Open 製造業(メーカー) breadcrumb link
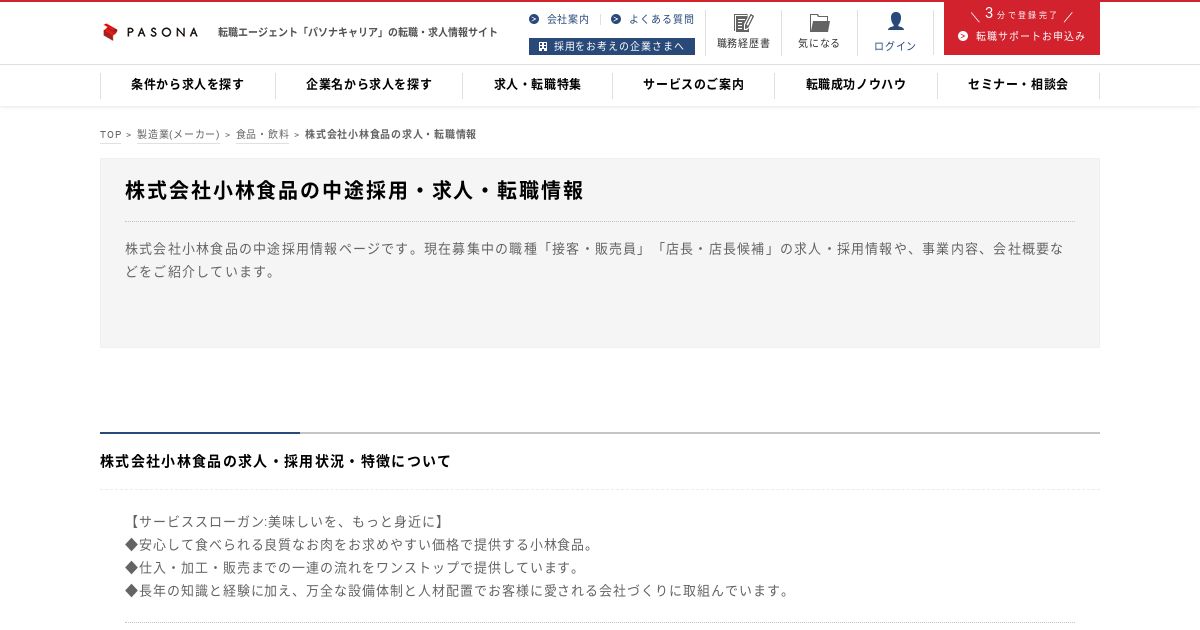This screenshot has width=1200, height=630. tap(178, 134)
